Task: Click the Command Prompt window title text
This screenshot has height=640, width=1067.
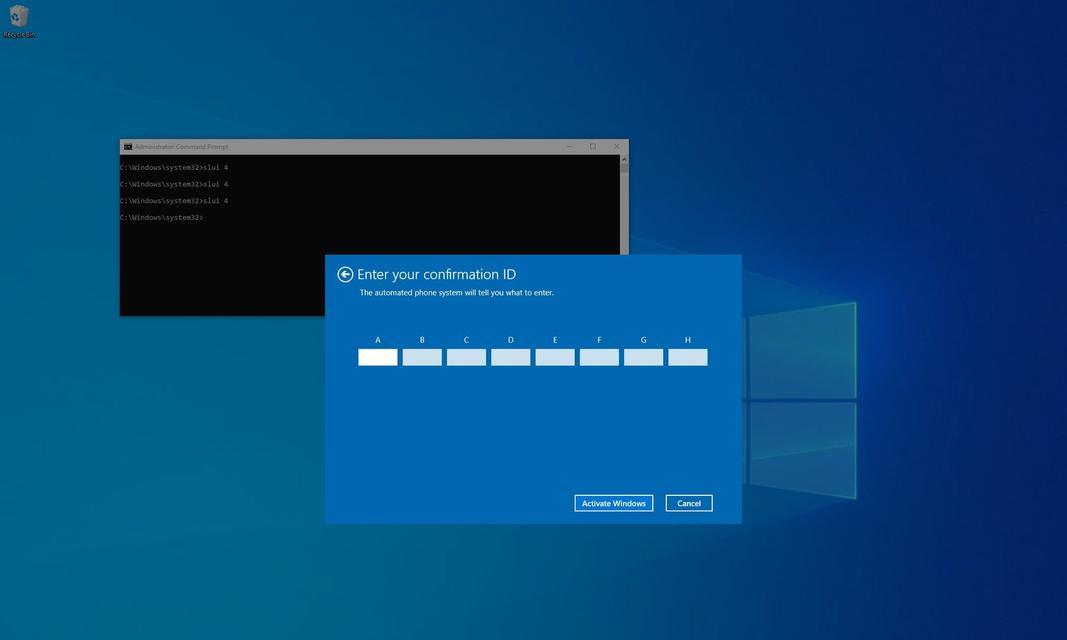Action: coord(181,147)
